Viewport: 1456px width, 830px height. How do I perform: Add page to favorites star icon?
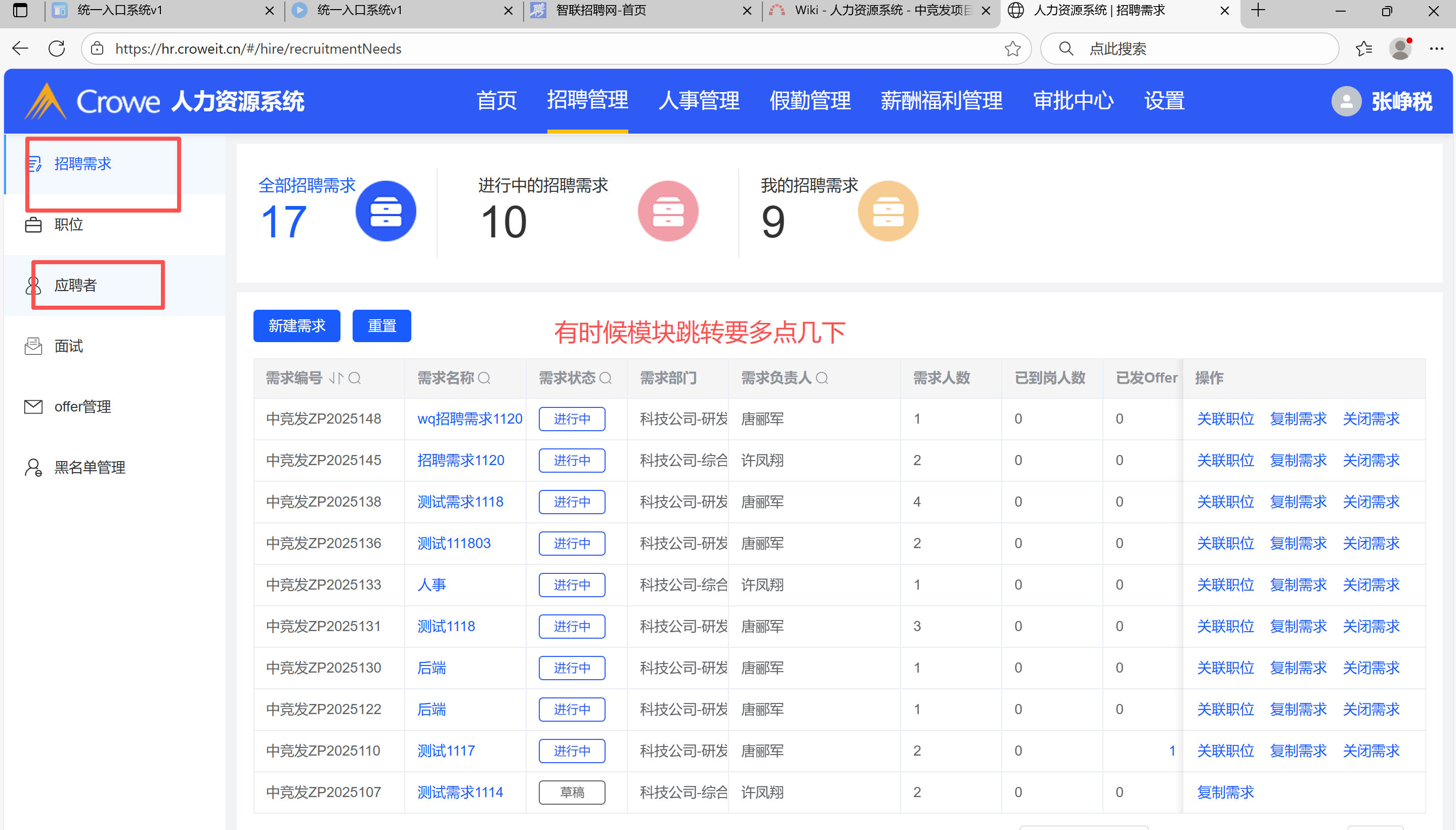pyautogui.click(x=1012, y=49)
